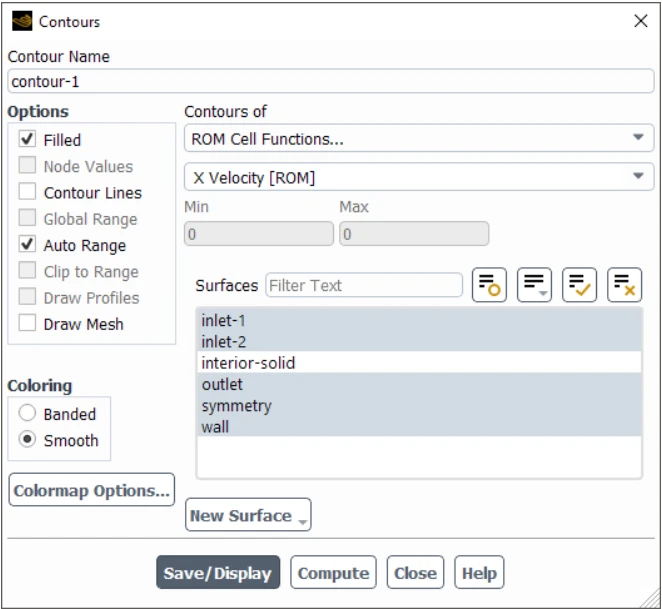Screen dimensions: 662x609
Task: Close the Contours dialog with X
Action: click(641, 20)
